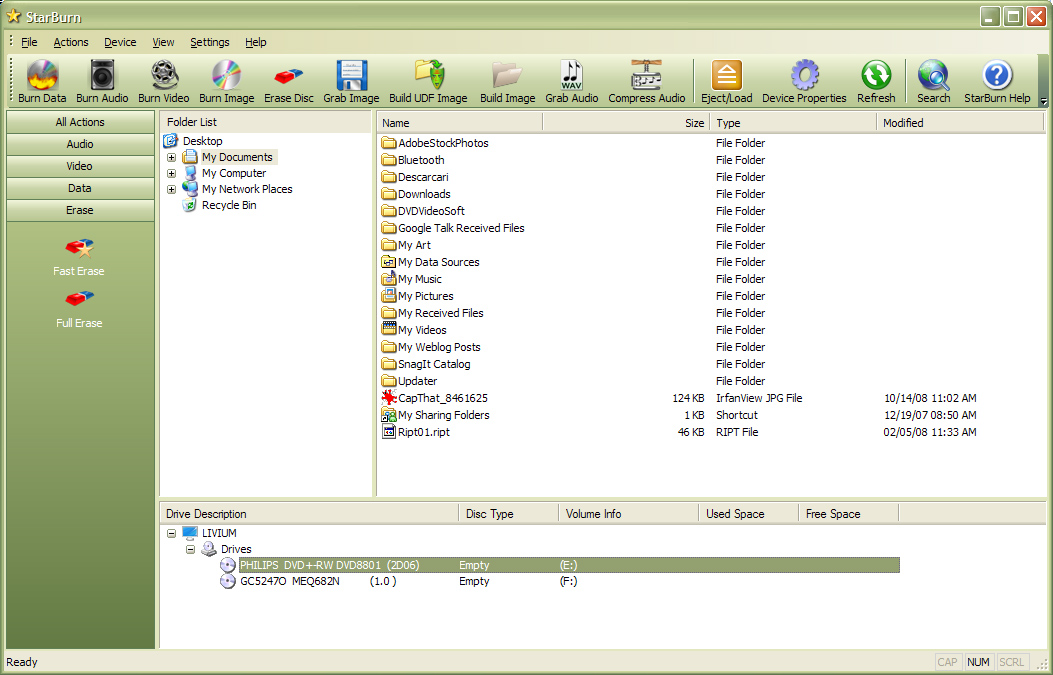Open the Burn Audio tool
This screenshot has width=1053, height=675.
102,81
